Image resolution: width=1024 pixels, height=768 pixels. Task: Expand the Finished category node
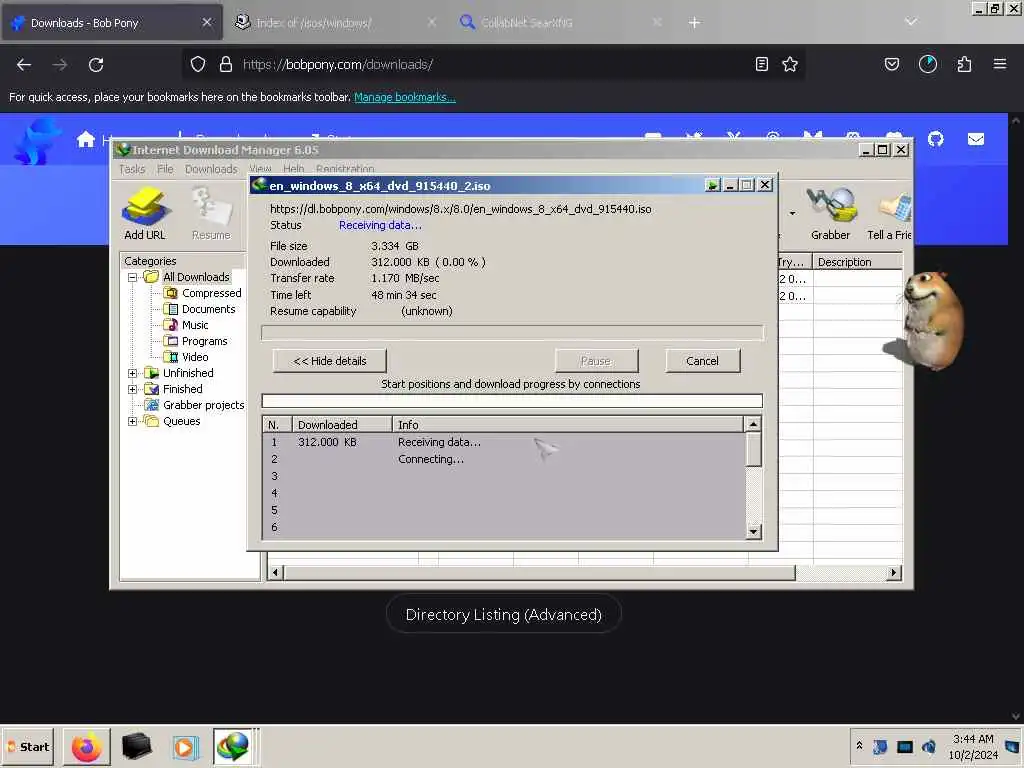point(133,389)
